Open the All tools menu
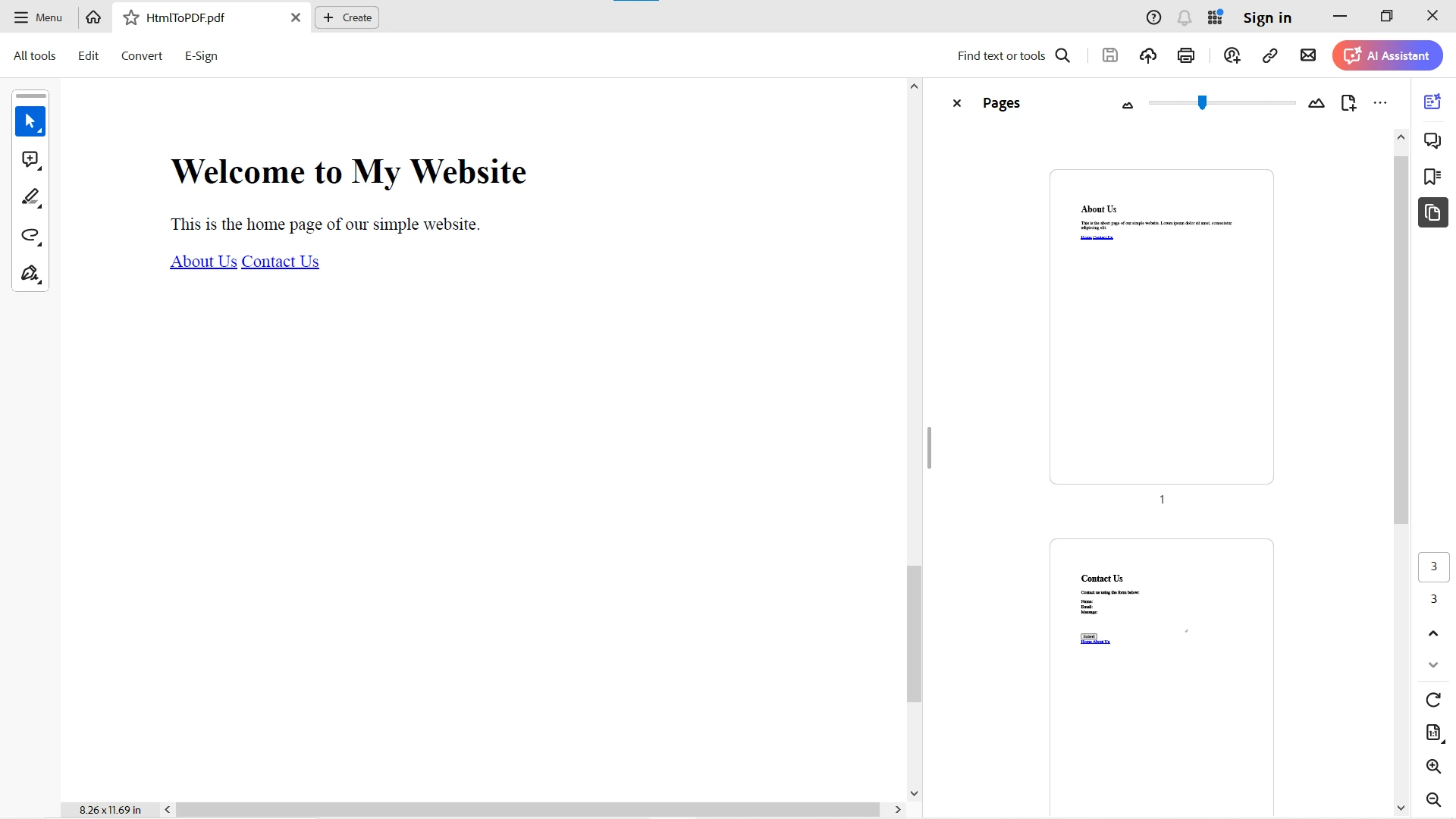 34,55
